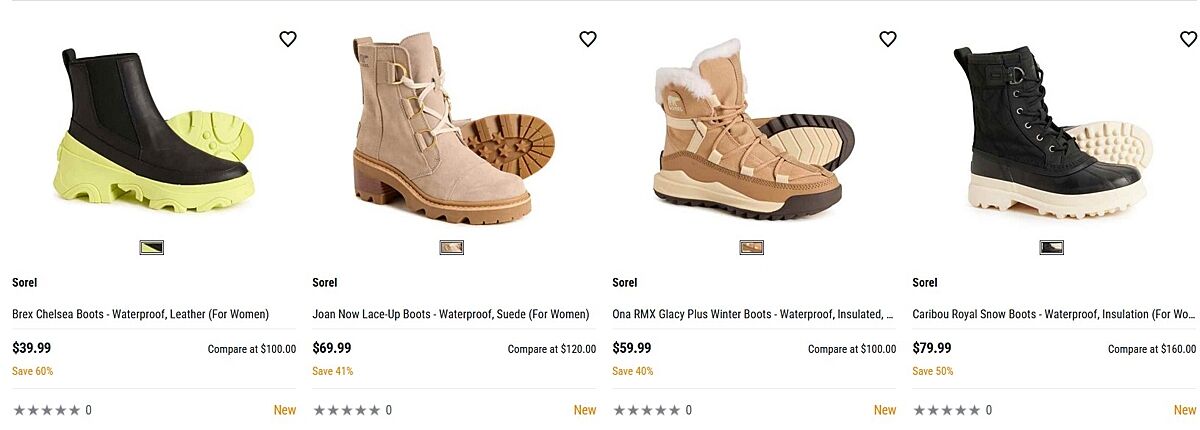Follow the Ona RMX Glacy Plus Winter Boots link

pos(752,314)
